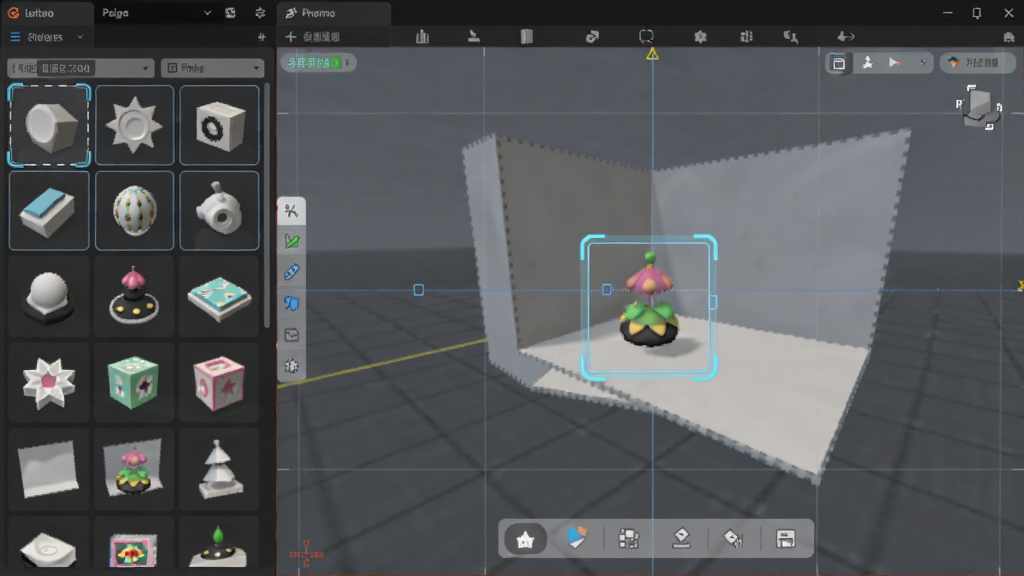Click the plus add icon in viewport toolbar
1024x576 pixels.
pyautogui.click(x=291, y=37)
